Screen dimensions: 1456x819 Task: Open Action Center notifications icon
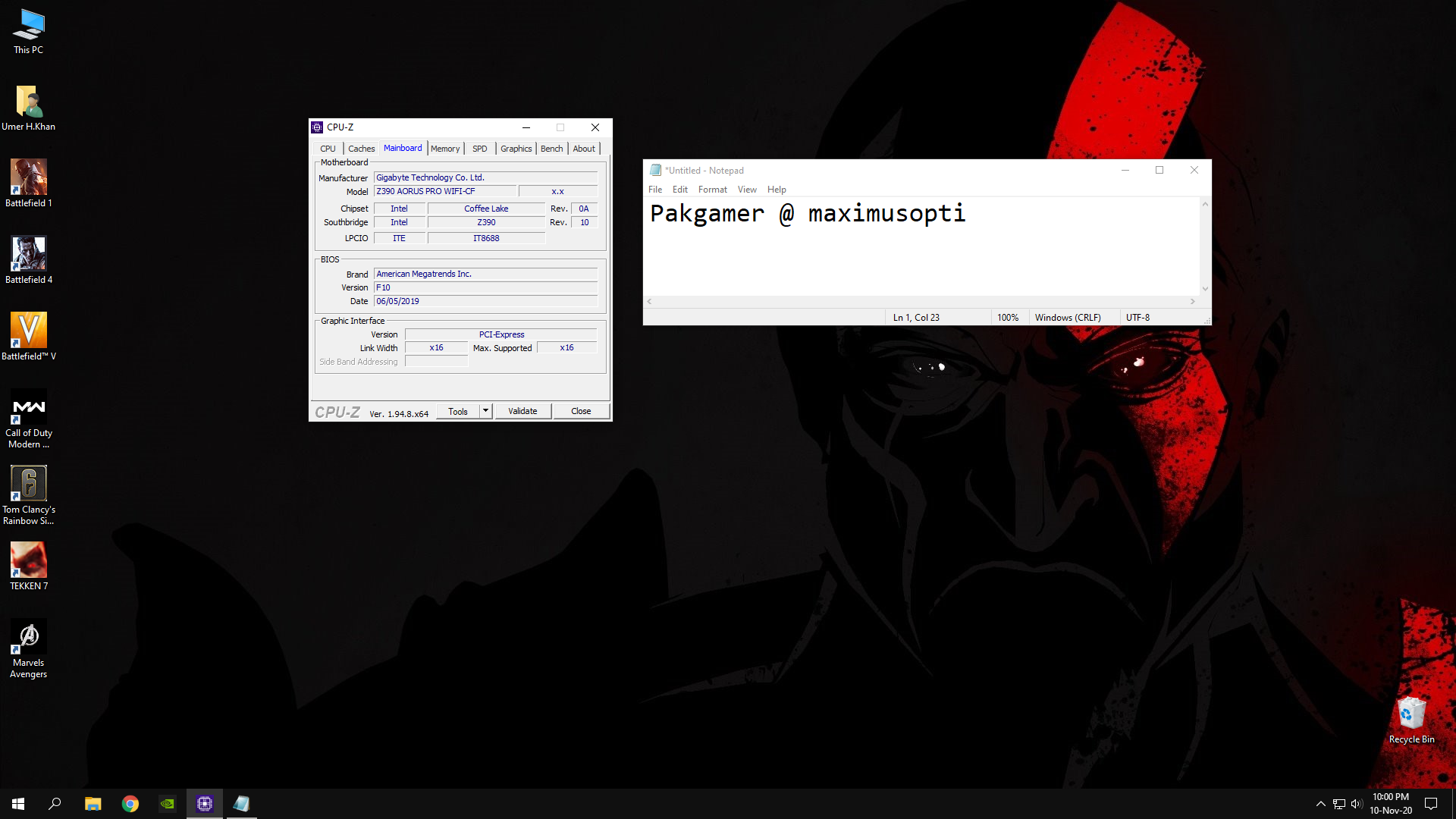click(1431, 804)
